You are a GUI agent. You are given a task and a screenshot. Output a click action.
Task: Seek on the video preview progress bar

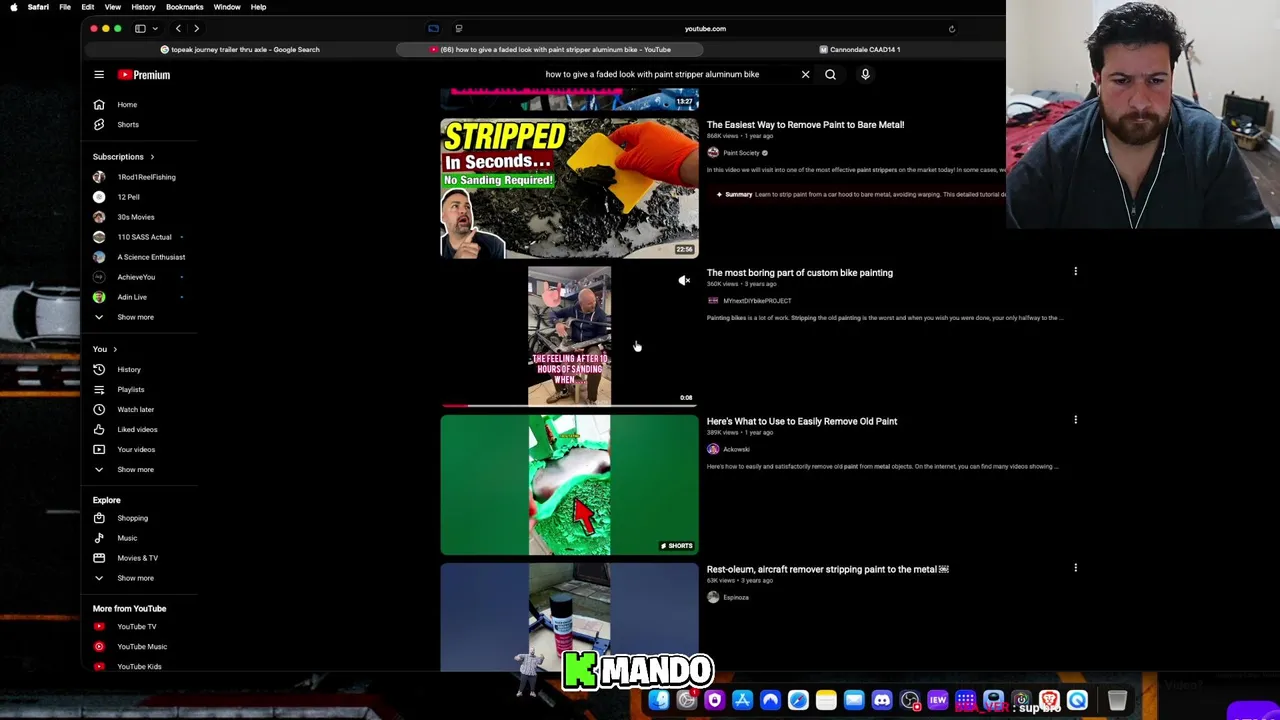click(x=569, y=406)
